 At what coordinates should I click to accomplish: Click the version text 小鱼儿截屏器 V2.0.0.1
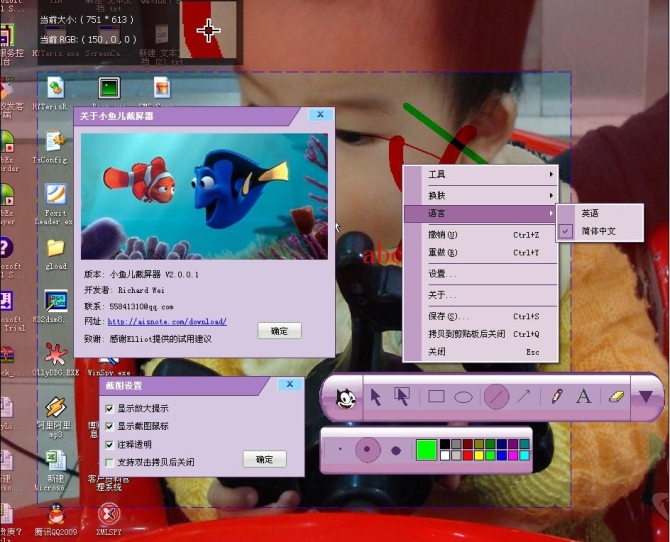pos(154,274)
